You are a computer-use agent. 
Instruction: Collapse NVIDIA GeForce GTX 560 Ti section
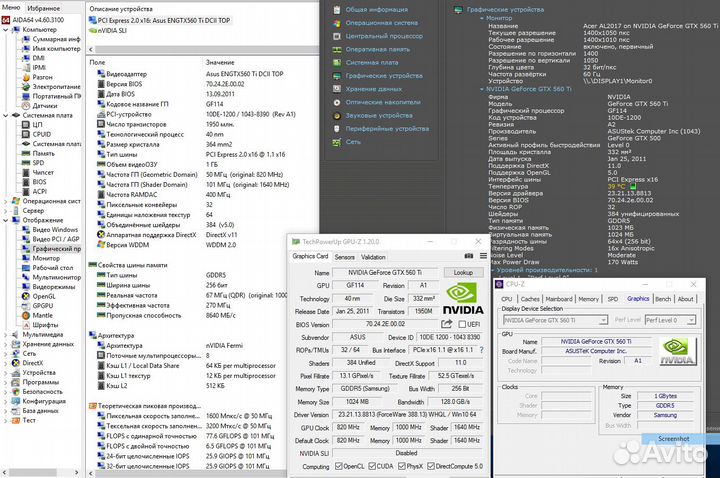[x=482, y=89]
